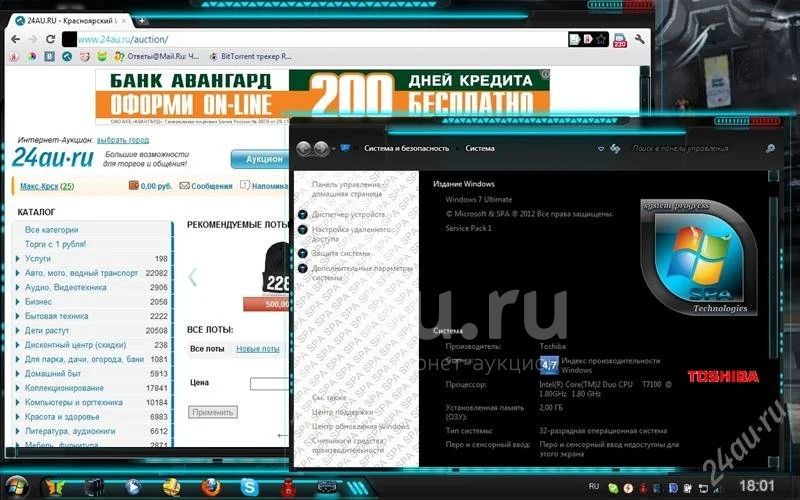Open the green frog bookmark
800x500 pixels.
[x=102, y=57]
